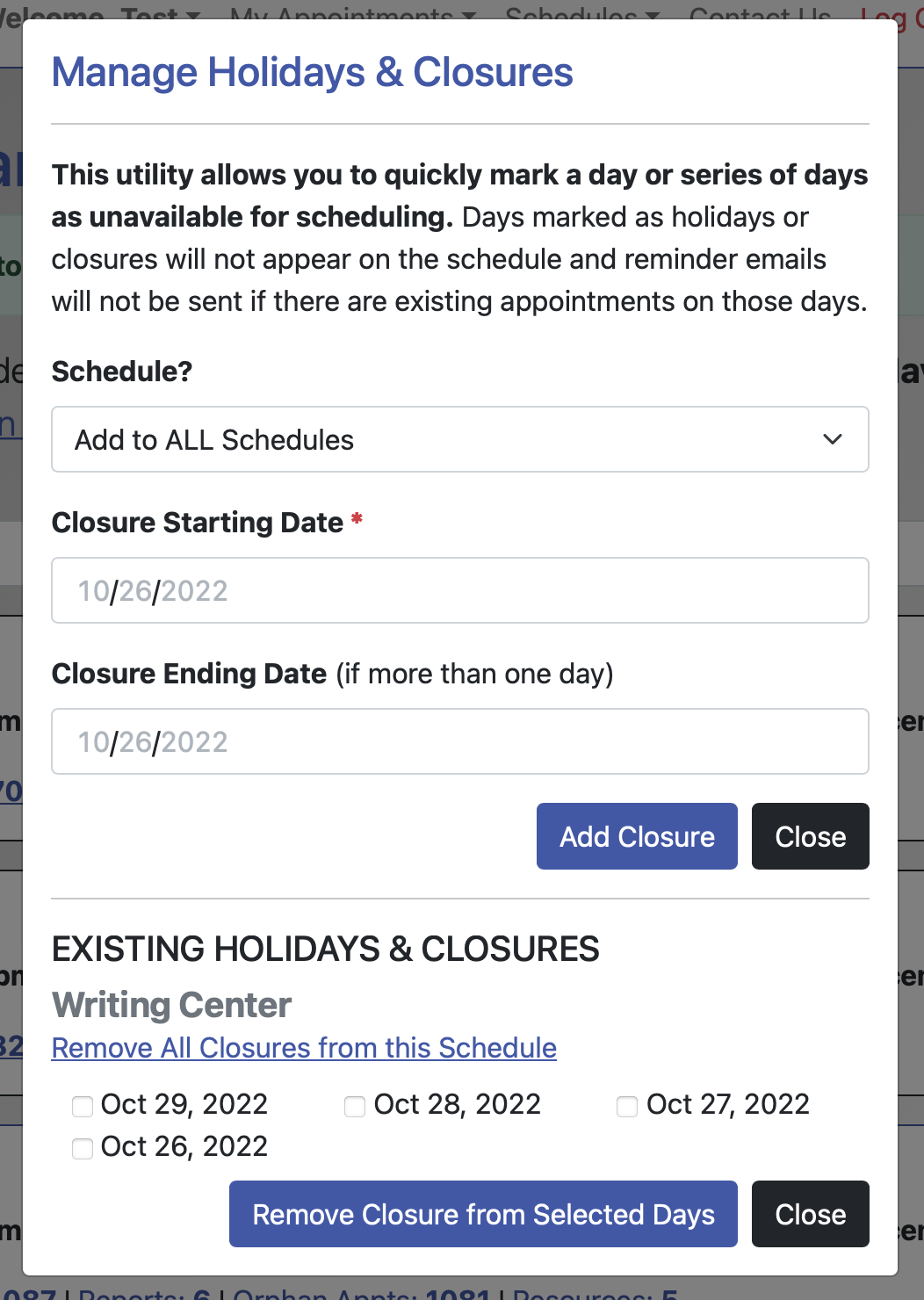Check the Oct 29, 2022 checkbox
924x1300 pixels.
tap(83, 1106)
